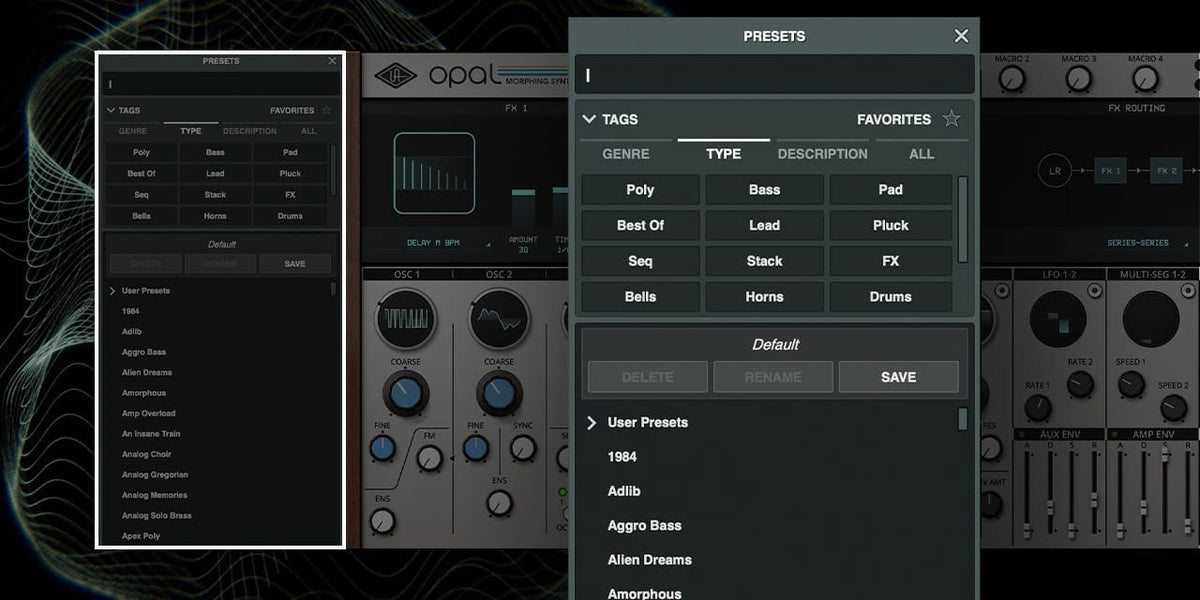1200x600 pixels.
Task: Toggle the Best Of tag in enlarged panel
Action: pyautogui.click(x=640, y=225)
